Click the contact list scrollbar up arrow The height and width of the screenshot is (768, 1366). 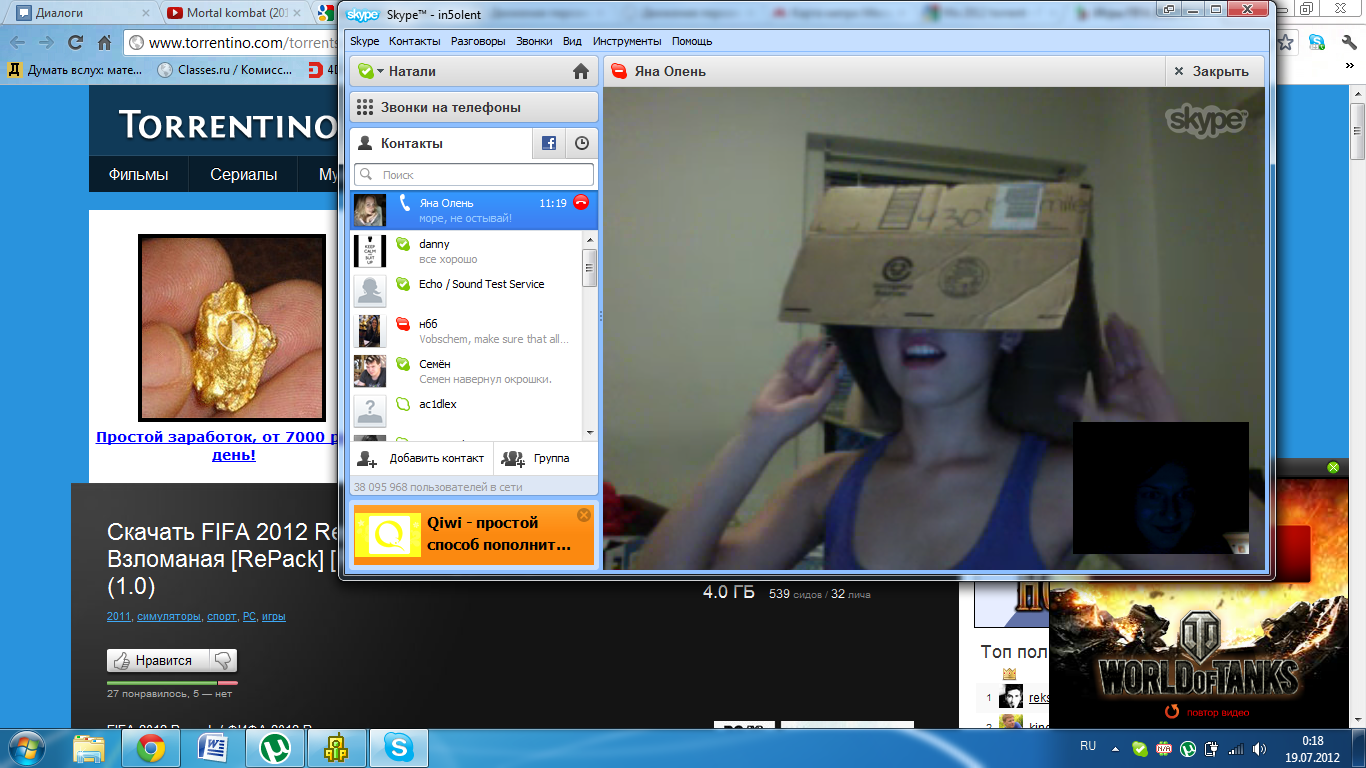[590, 238]
